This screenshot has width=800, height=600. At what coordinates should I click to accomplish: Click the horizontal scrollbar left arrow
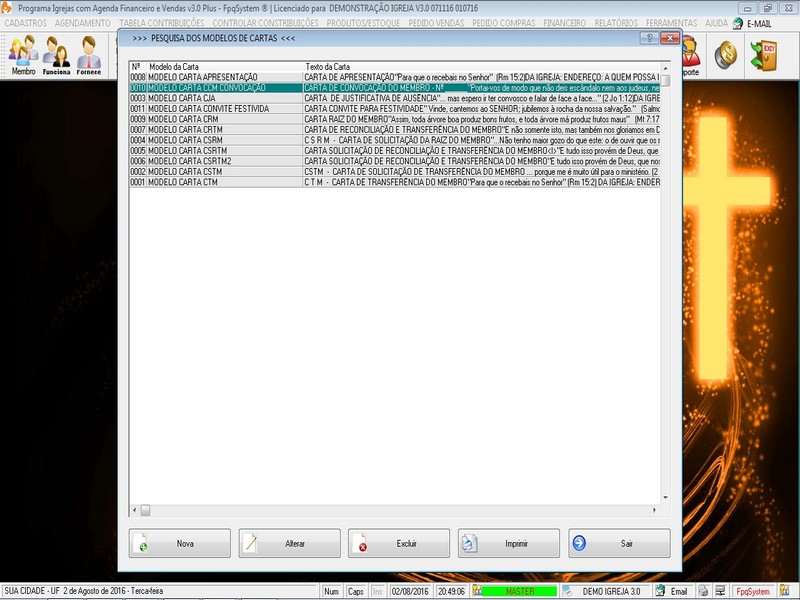tap(135, 510)
